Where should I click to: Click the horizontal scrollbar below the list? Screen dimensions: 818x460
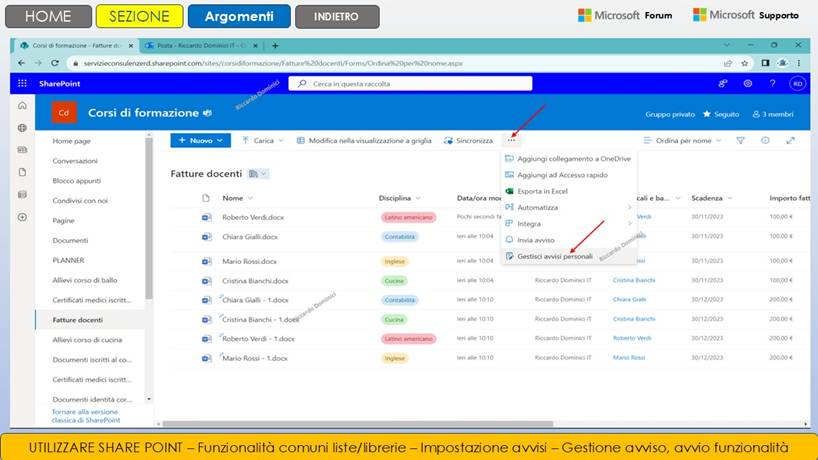(358, 424)
